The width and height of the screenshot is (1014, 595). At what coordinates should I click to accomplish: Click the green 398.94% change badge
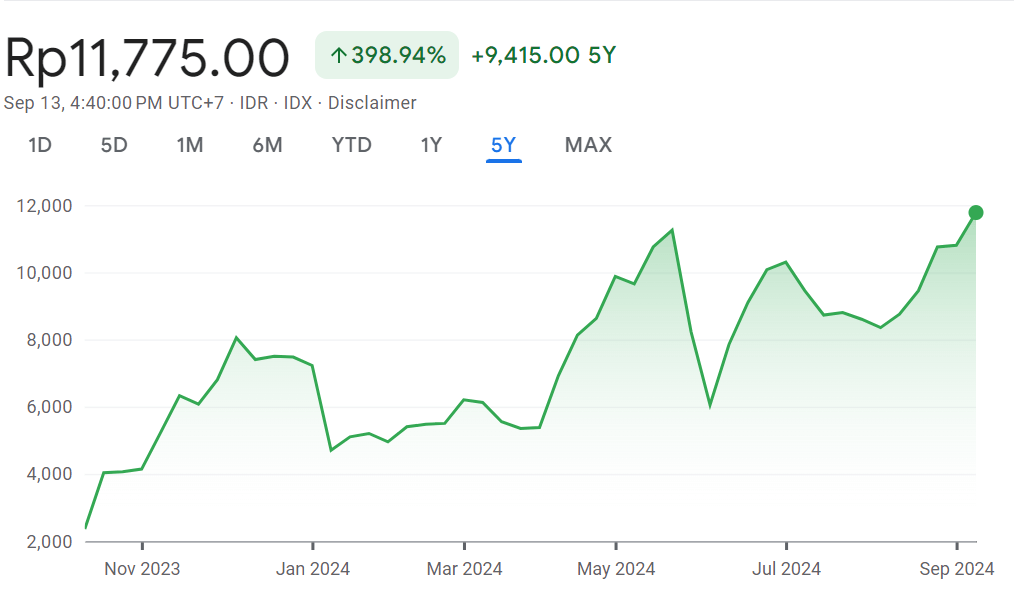pos(387,55)
